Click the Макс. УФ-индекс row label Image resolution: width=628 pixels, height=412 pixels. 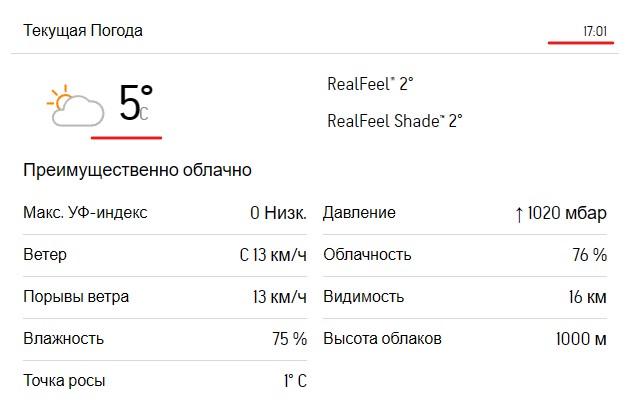coord(85,213)
